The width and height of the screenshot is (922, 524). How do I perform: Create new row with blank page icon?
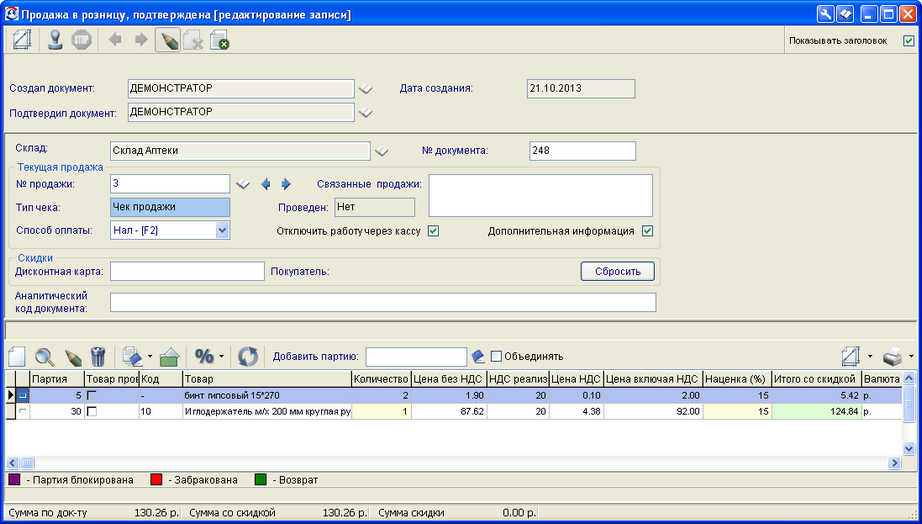coord(16,356)
